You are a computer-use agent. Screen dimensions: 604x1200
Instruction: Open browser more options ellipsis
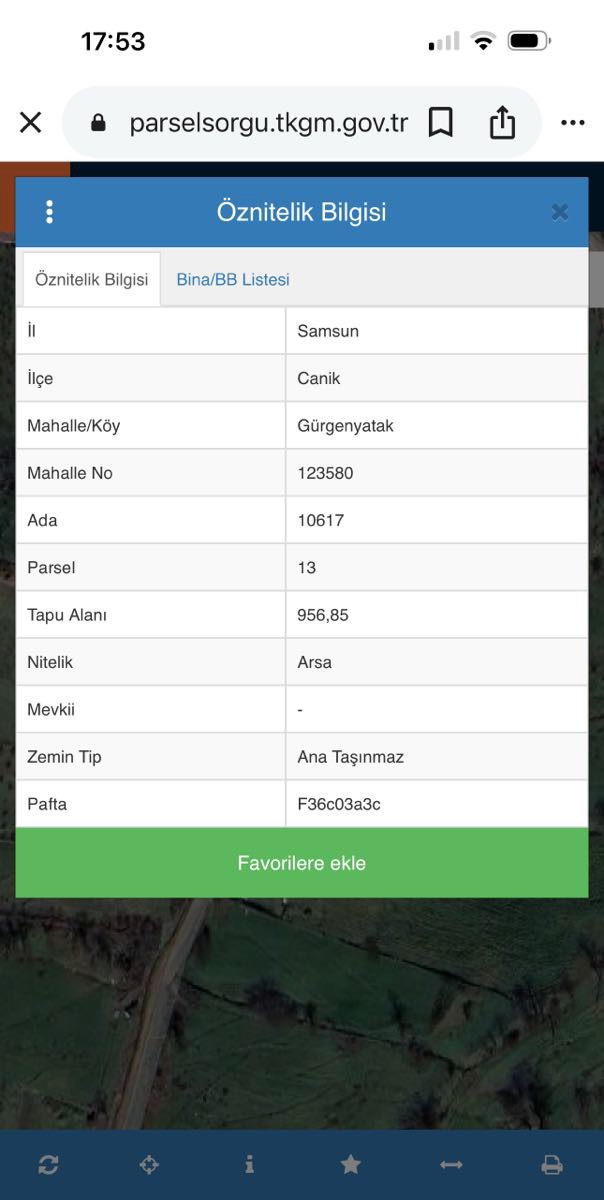[x=572, y=123]
